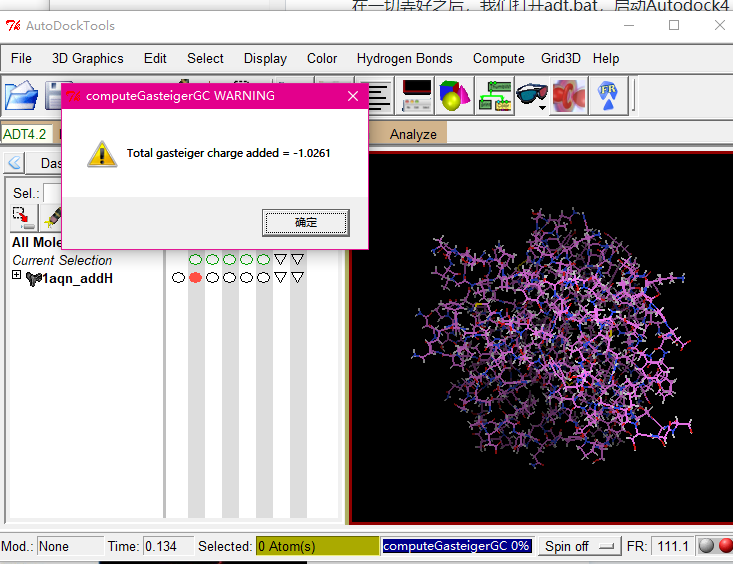
Task: Click the colored 3D shapes icon
Action: (455, 96)
